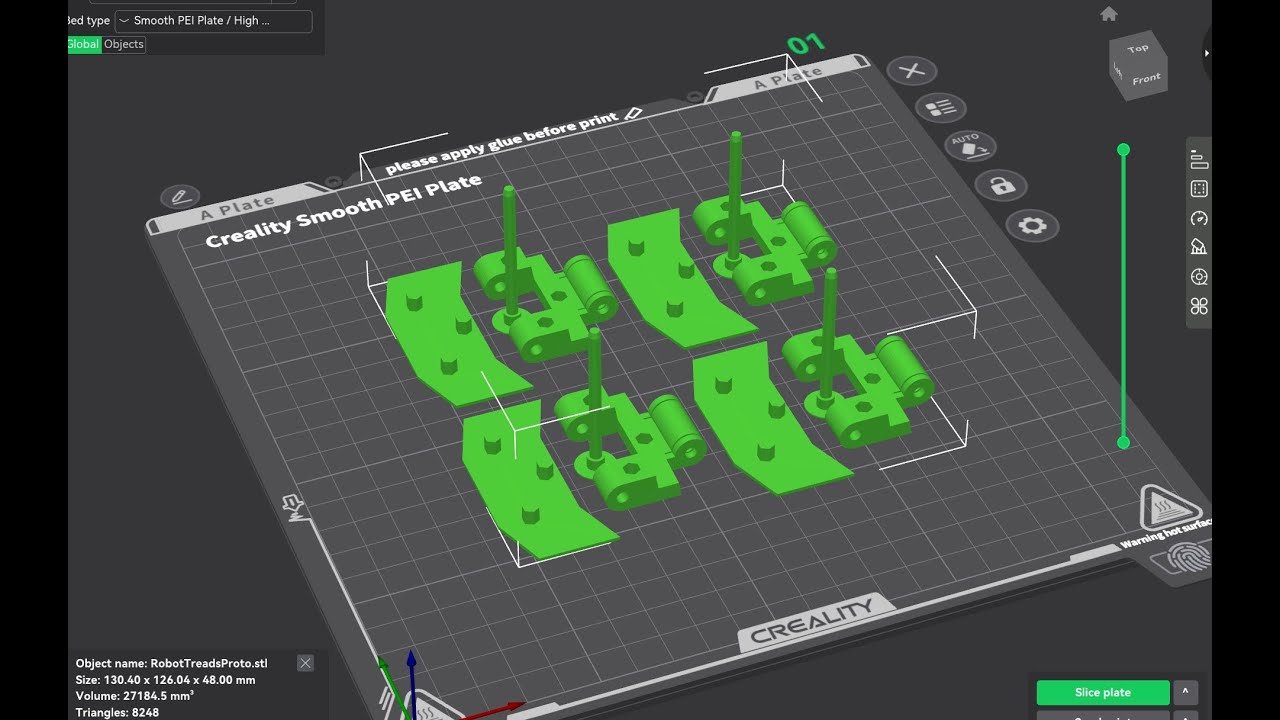Reset view with the home icon
The height and width of the screenshot is (720, 1280).
(1108, 14)
